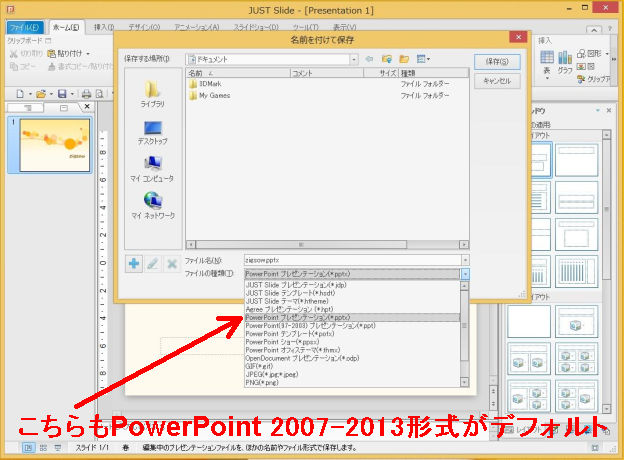Click the blue plus add-place button
Image resolution: width=624 pixels, height=460 pixels.
click(x=134, y=263)
